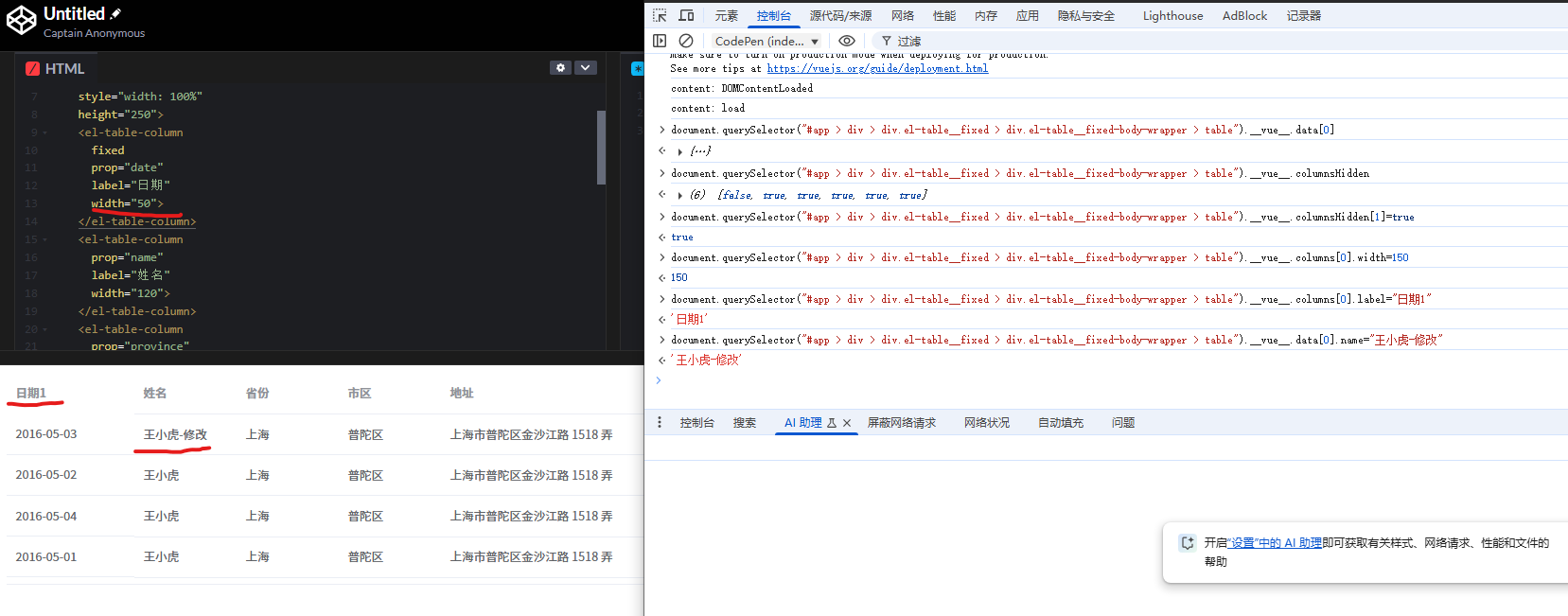
Task: Open AdBlock tab
Action: click(1244, 15)
